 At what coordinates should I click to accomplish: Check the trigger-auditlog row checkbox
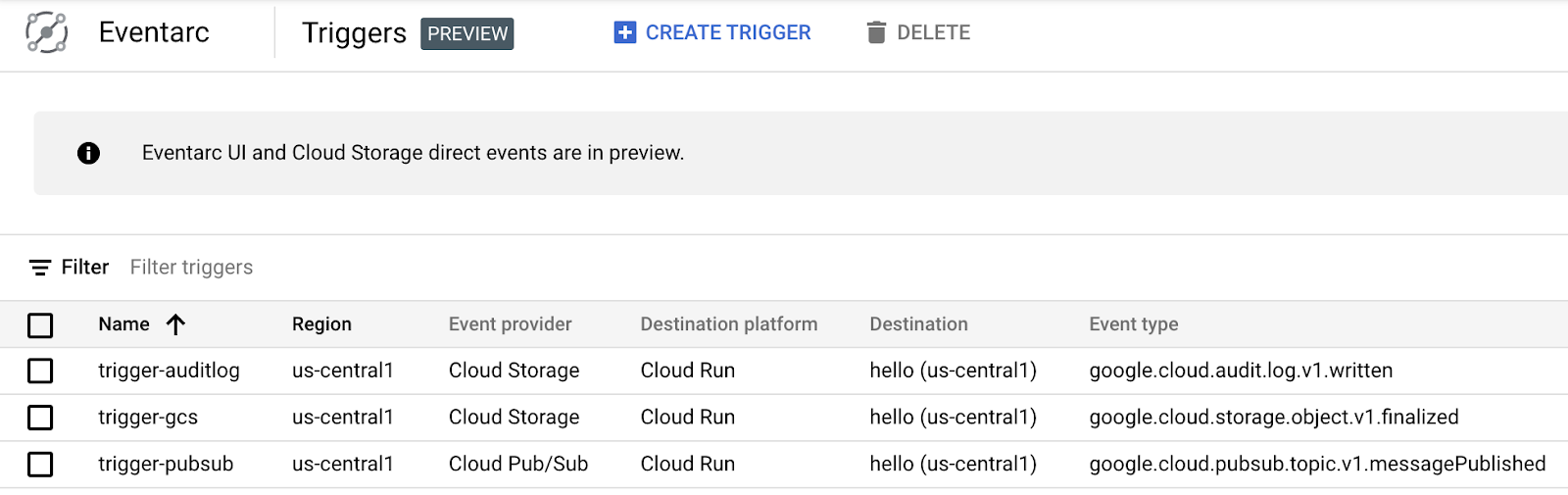(40, 371)
